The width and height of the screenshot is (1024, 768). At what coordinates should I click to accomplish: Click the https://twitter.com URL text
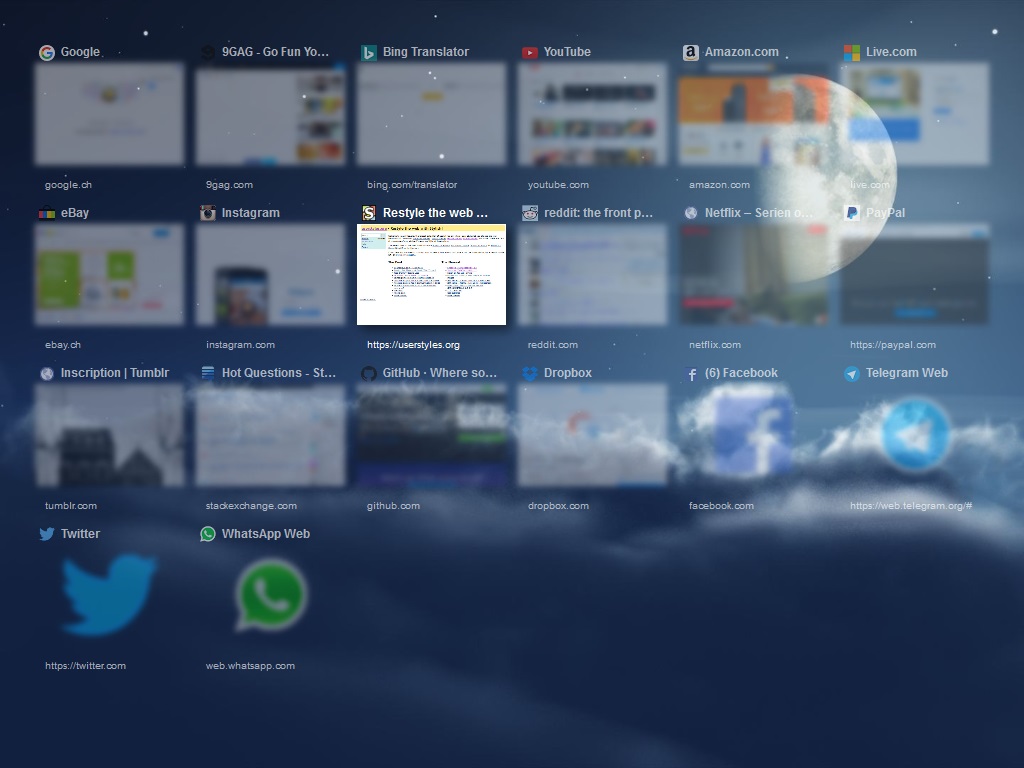pos(86,666)
